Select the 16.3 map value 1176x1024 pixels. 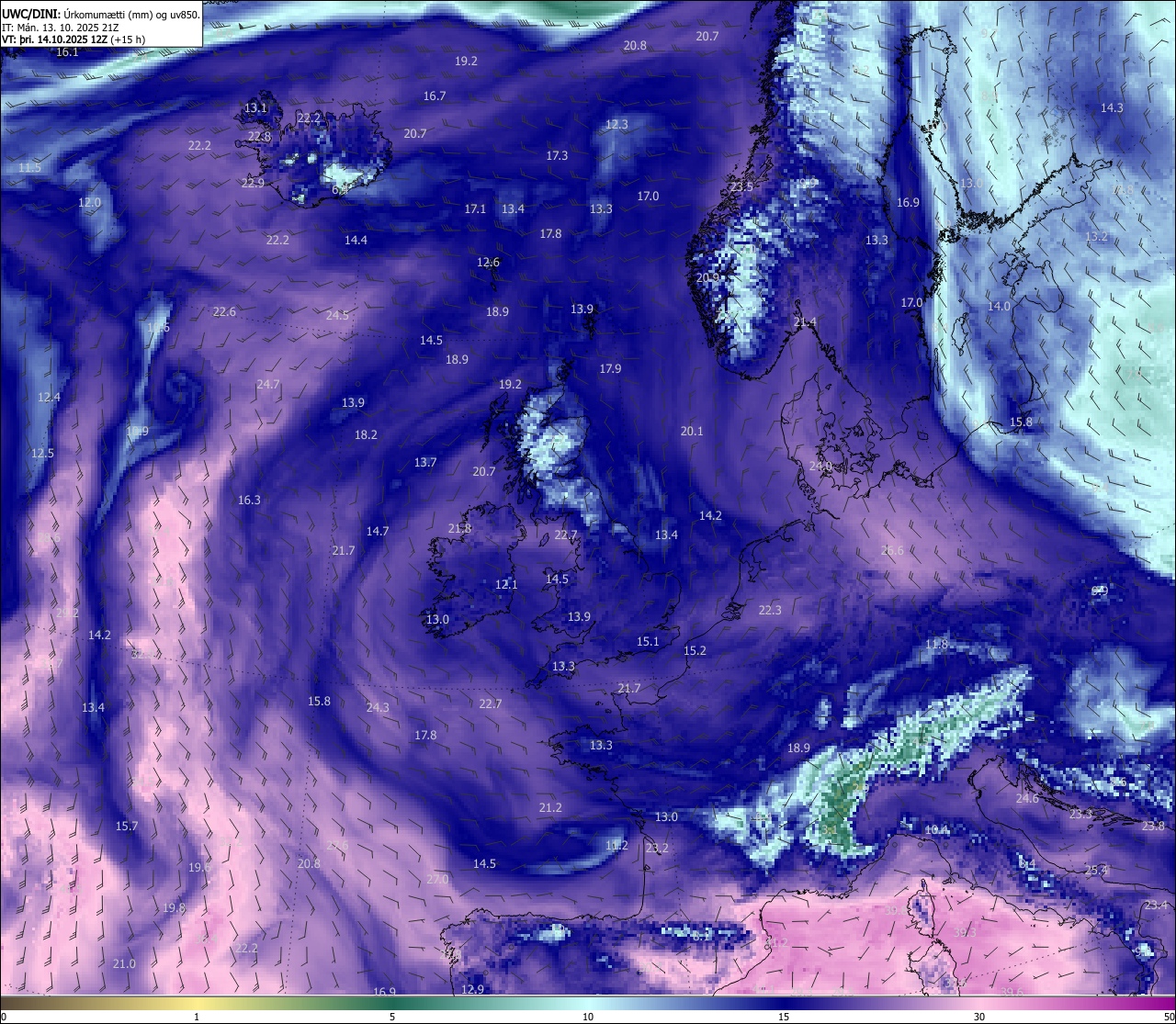[x=249, y=501]
